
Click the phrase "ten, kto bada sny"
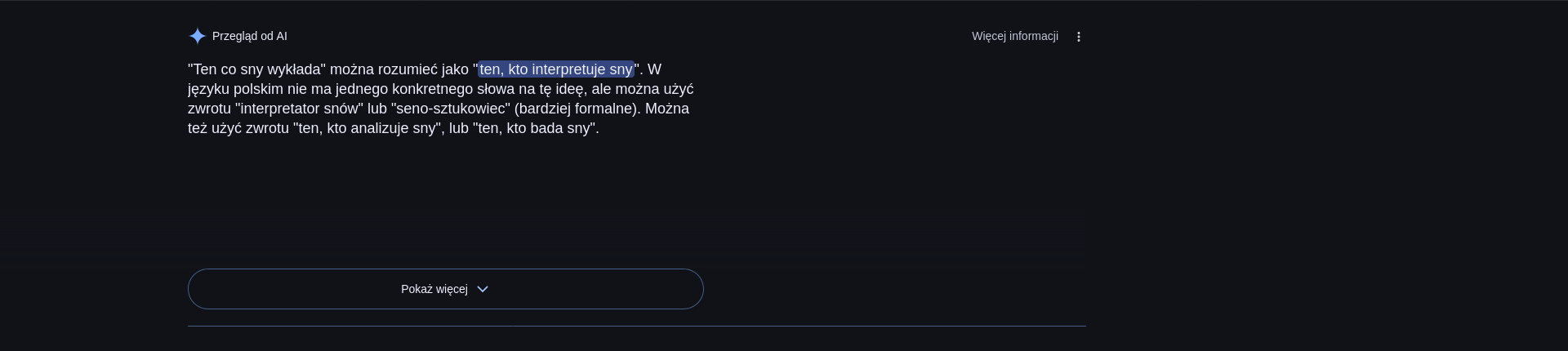535,128
